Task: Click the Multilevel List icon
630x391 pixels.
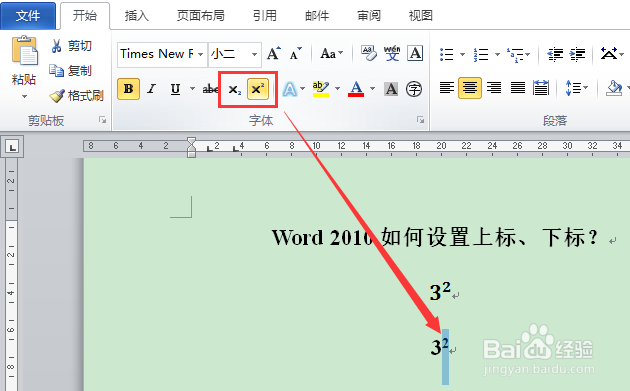Action: 515,54
